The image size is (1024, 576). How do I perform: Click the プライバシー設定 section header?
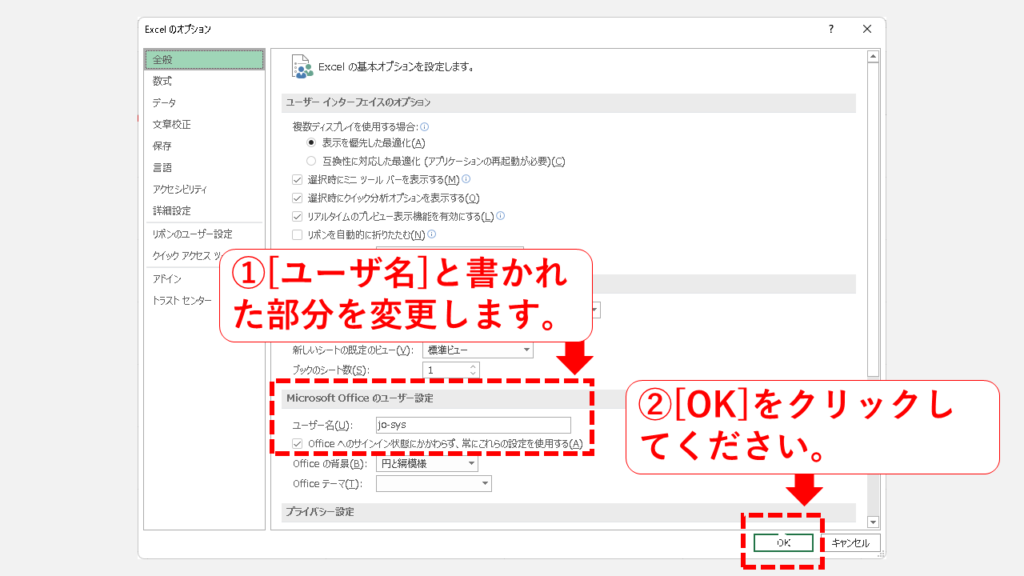coord(569,512)
